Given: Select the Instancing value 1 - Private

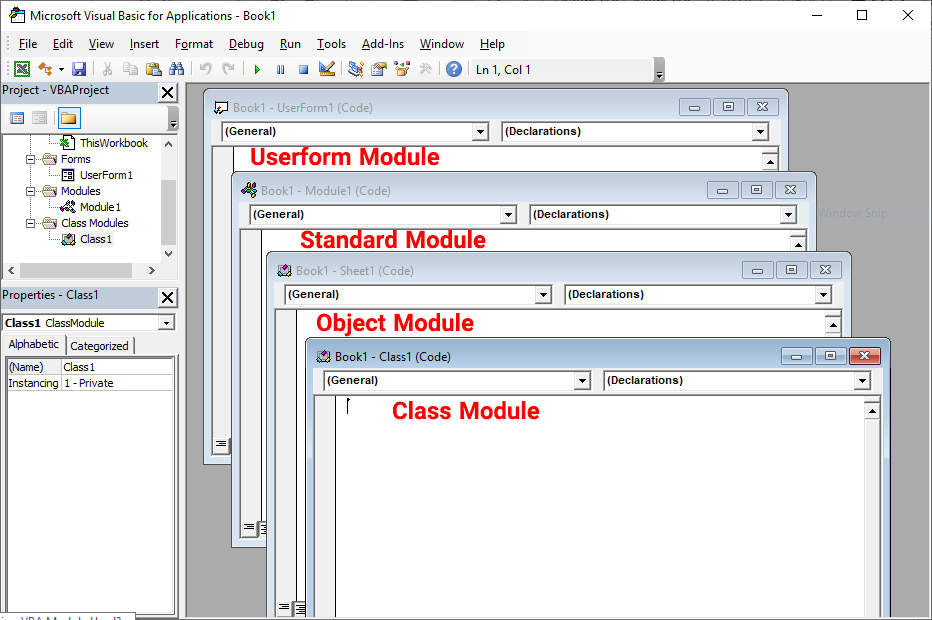Looking at the screenshot, I should click(x=117, y=383).
